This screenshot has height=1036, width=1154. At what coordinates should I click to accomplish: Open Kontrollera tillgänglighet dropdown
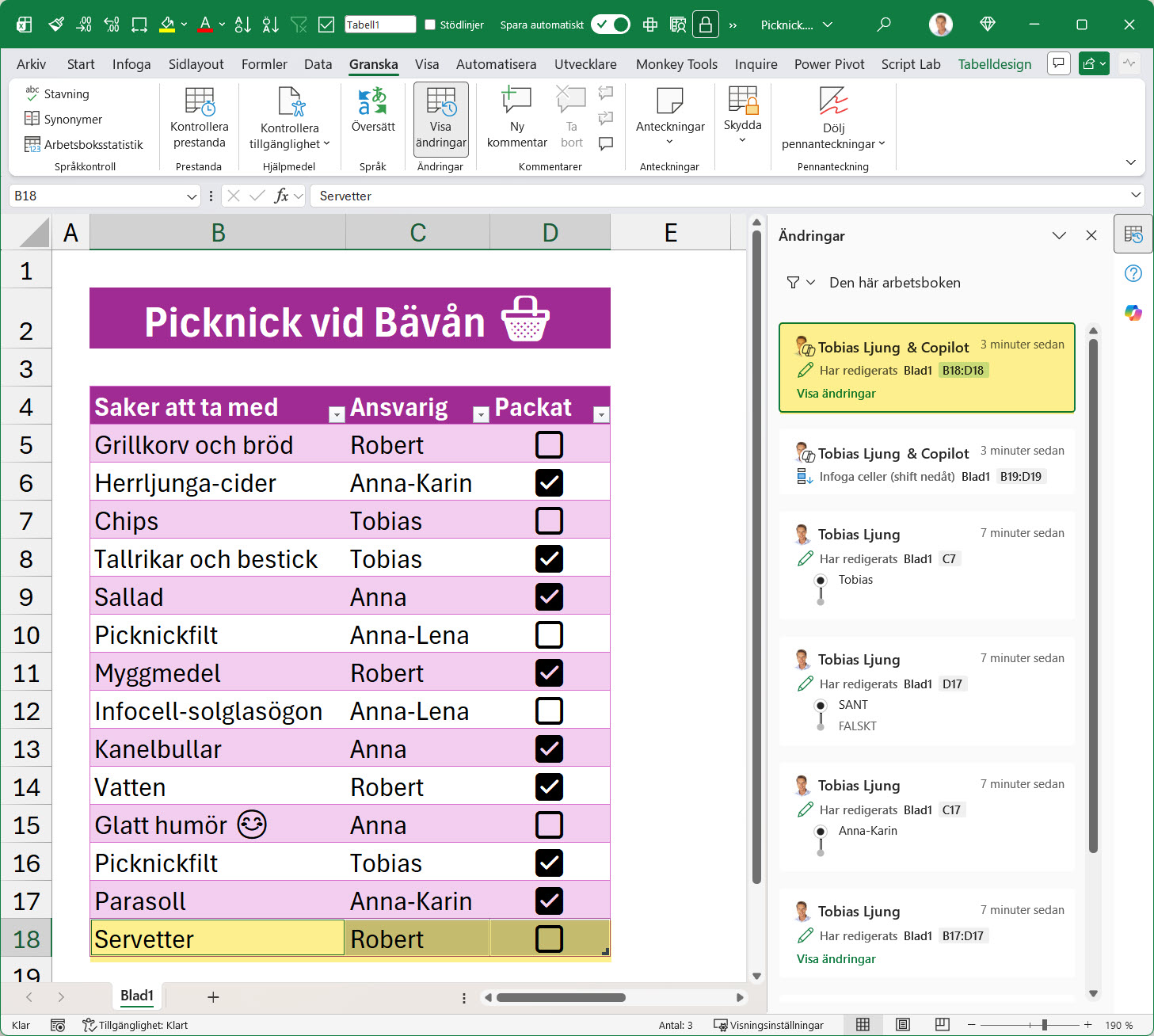click(x=289, y=117)
